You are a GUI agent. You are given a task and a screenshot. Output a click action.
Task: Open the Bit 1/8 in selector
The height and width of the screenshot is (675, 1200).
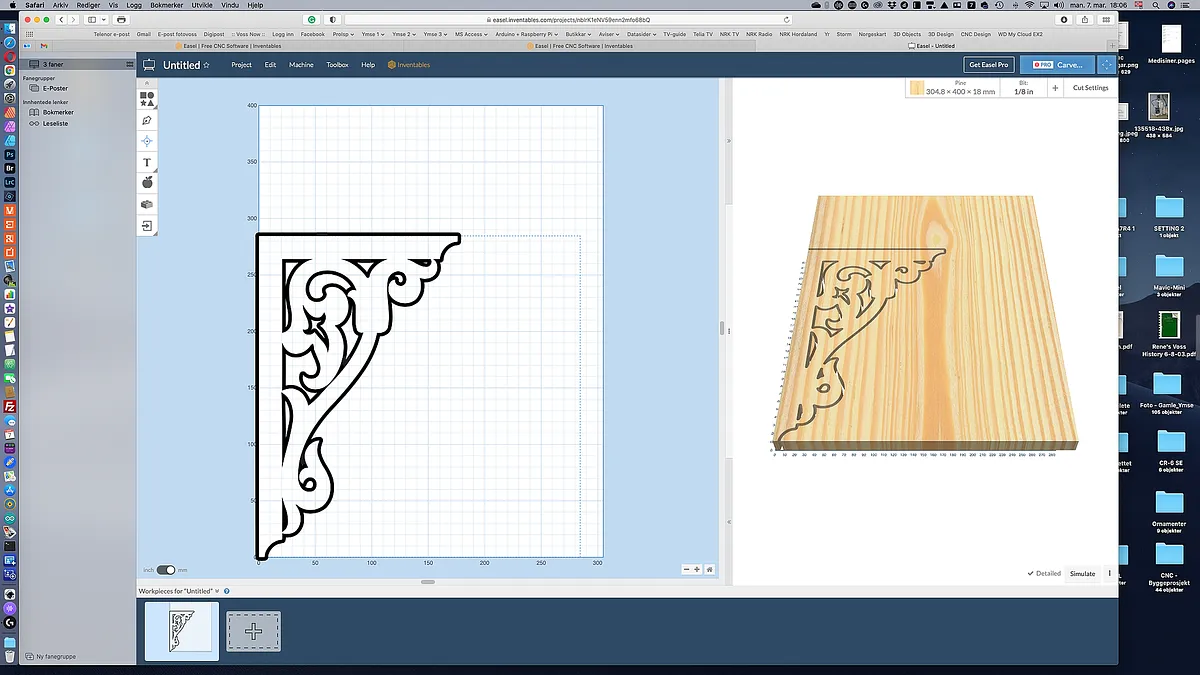click(x=1023, y=88)
